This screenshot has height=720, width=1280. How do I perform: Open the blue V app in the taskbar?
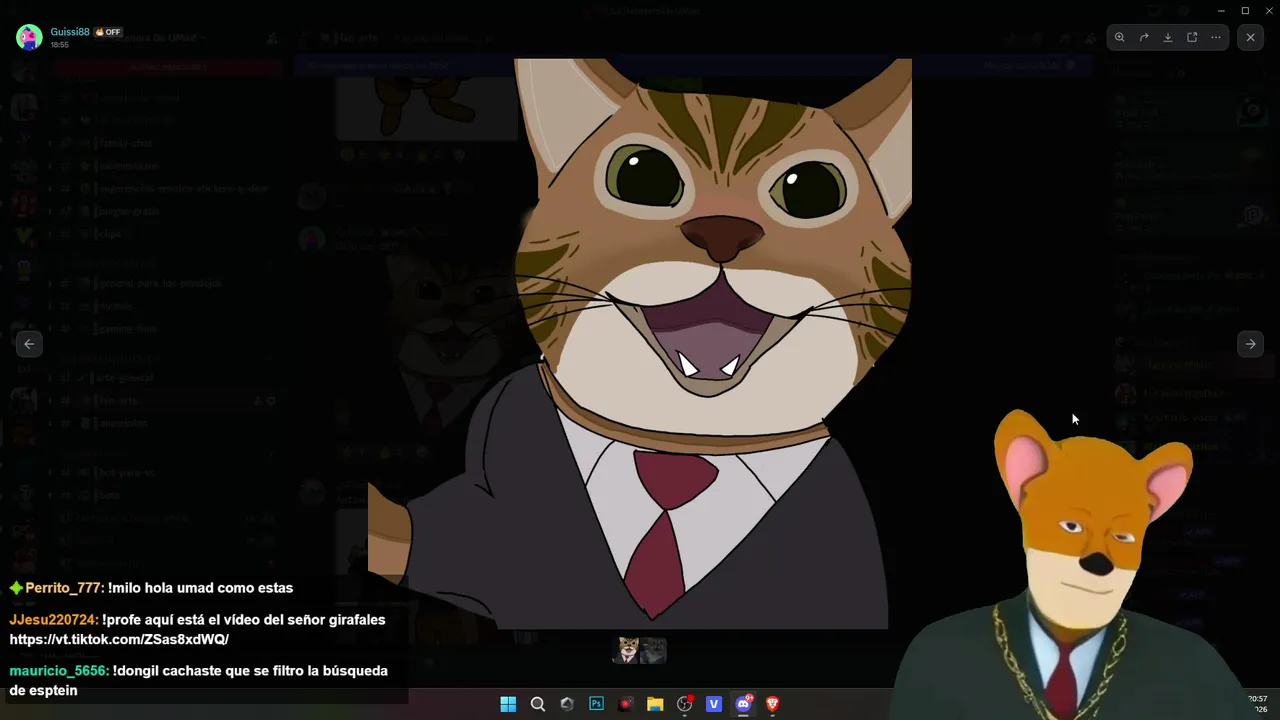pyautogui.click(x=714, y=704)
